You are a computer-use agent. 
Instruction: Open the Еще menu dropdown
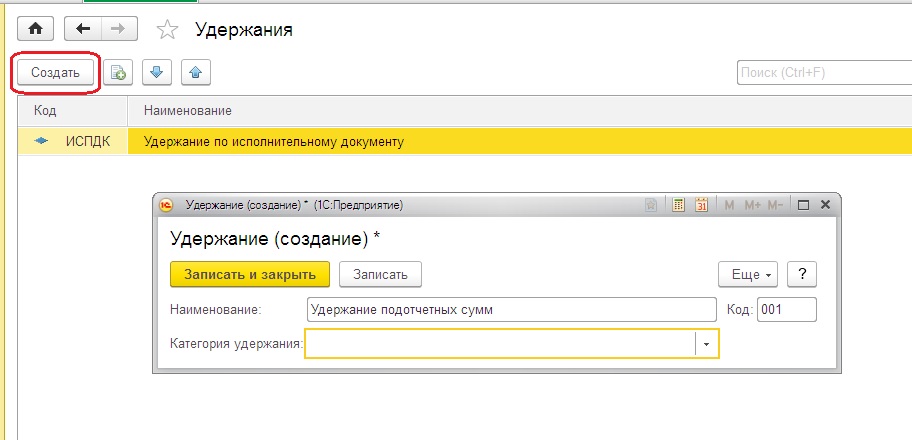(747, 275)
